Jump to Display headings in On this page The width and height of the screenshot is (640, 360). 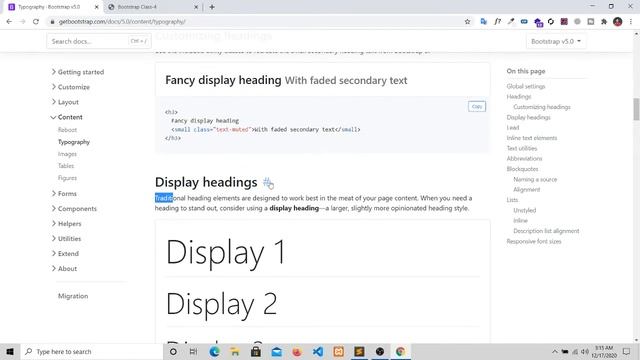click(529, 117)
